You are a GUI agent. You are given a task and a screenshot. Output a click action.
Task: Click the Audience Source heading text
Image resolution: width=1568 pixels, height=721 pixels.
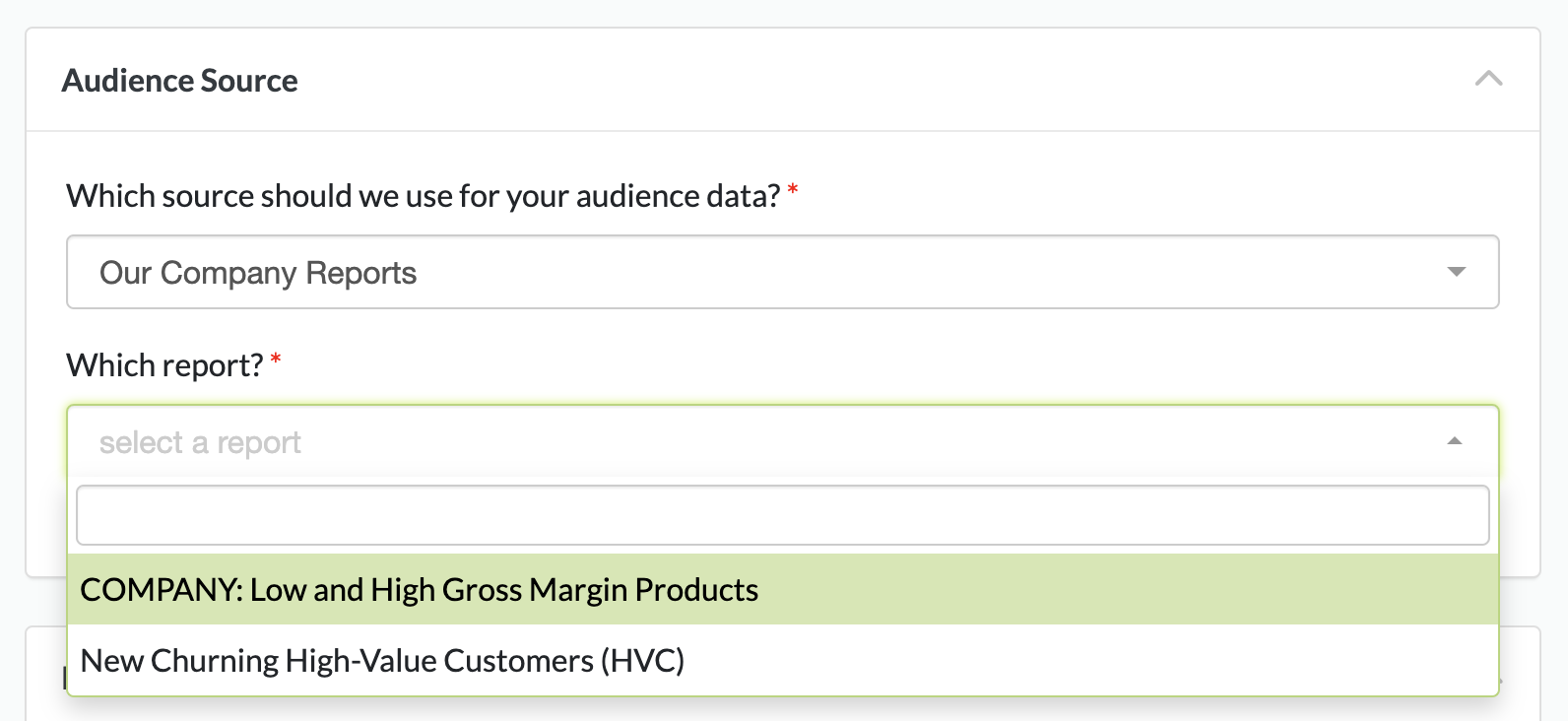tap(180, 81)
